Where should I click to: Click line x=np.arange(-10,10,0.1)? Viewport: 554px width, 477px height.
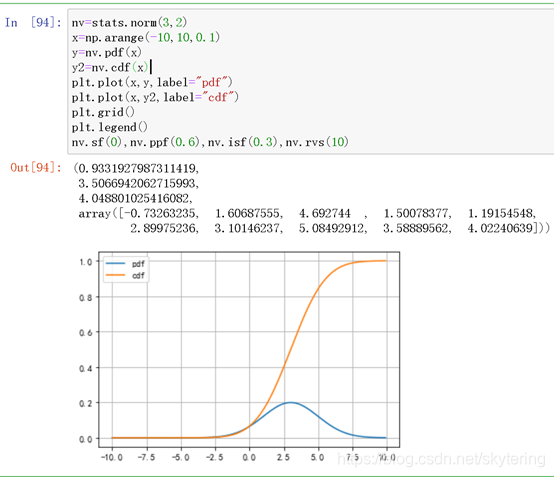(146, 37)
